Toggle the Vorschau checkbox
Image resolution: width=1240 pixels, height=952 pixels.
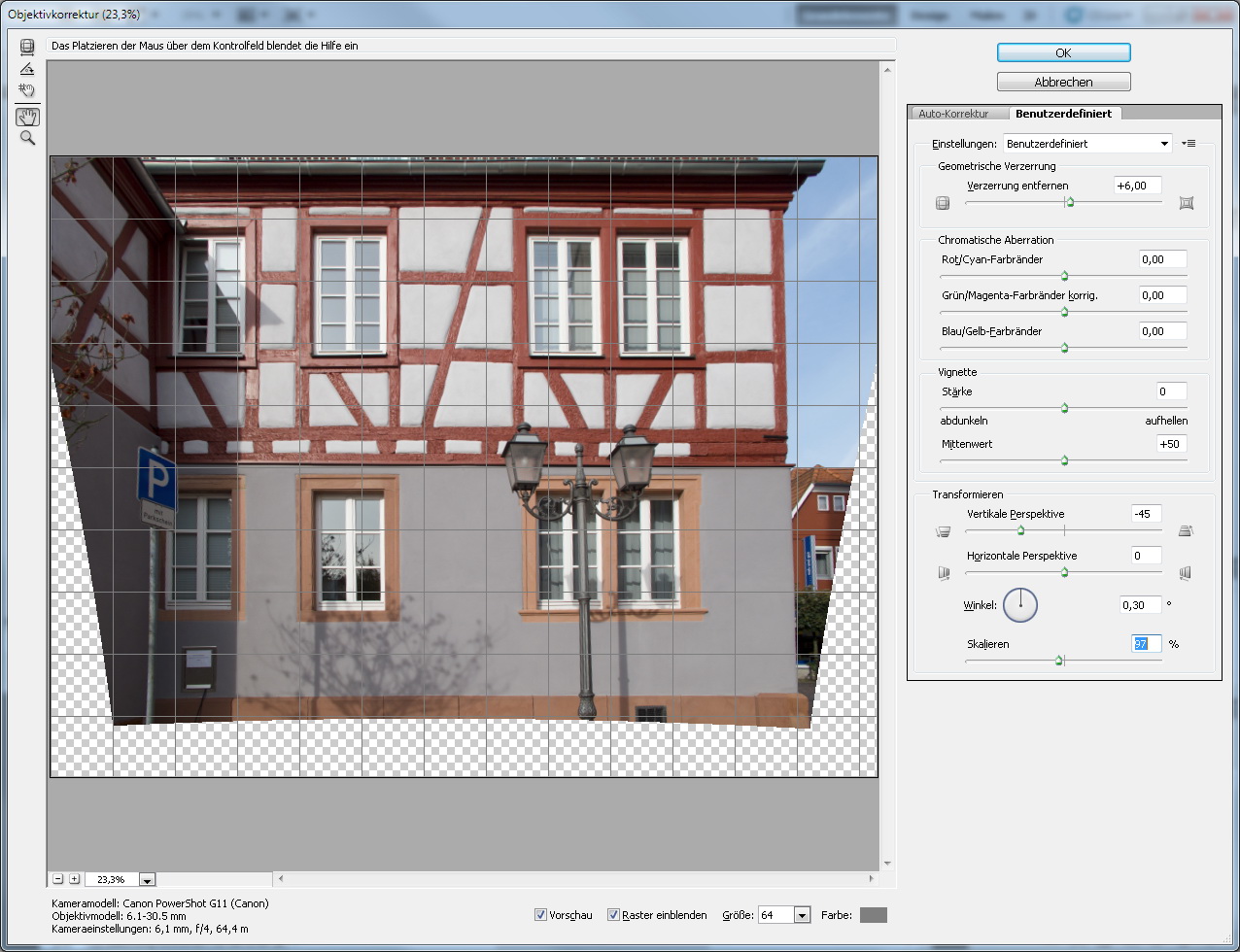point(540,915)
